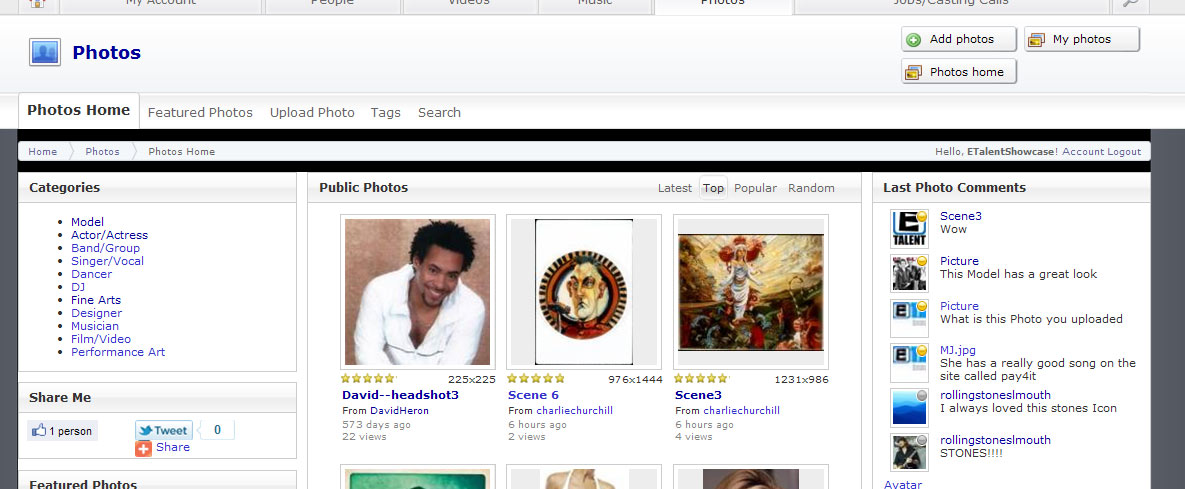Switch to the Featured Photos tab
This screenshot has width=1185, height=489.
coord(200,113)
